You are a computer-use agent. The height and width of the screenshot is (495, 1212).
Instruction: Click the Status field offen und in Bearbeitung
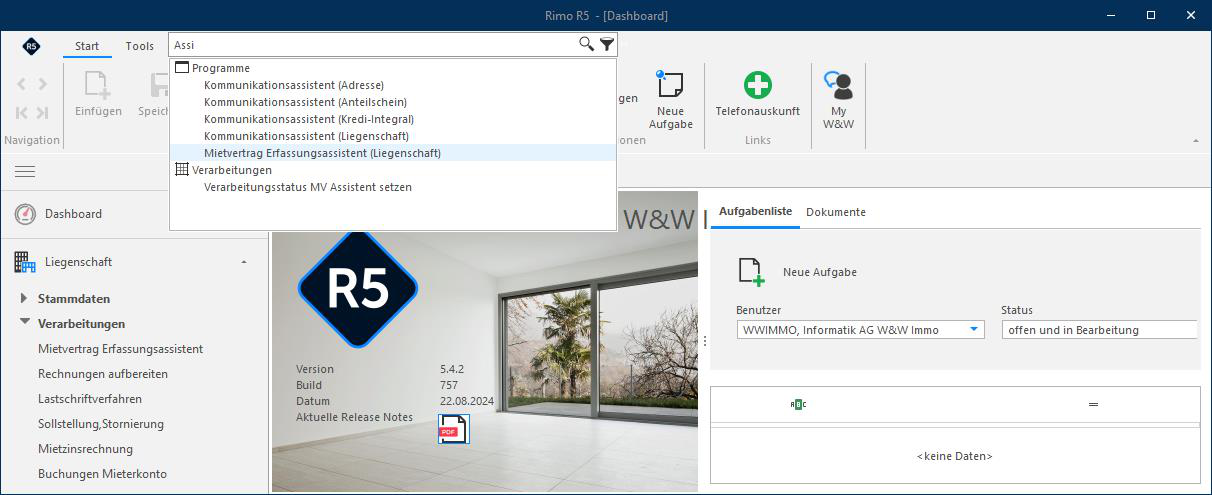click(1100, 330)
